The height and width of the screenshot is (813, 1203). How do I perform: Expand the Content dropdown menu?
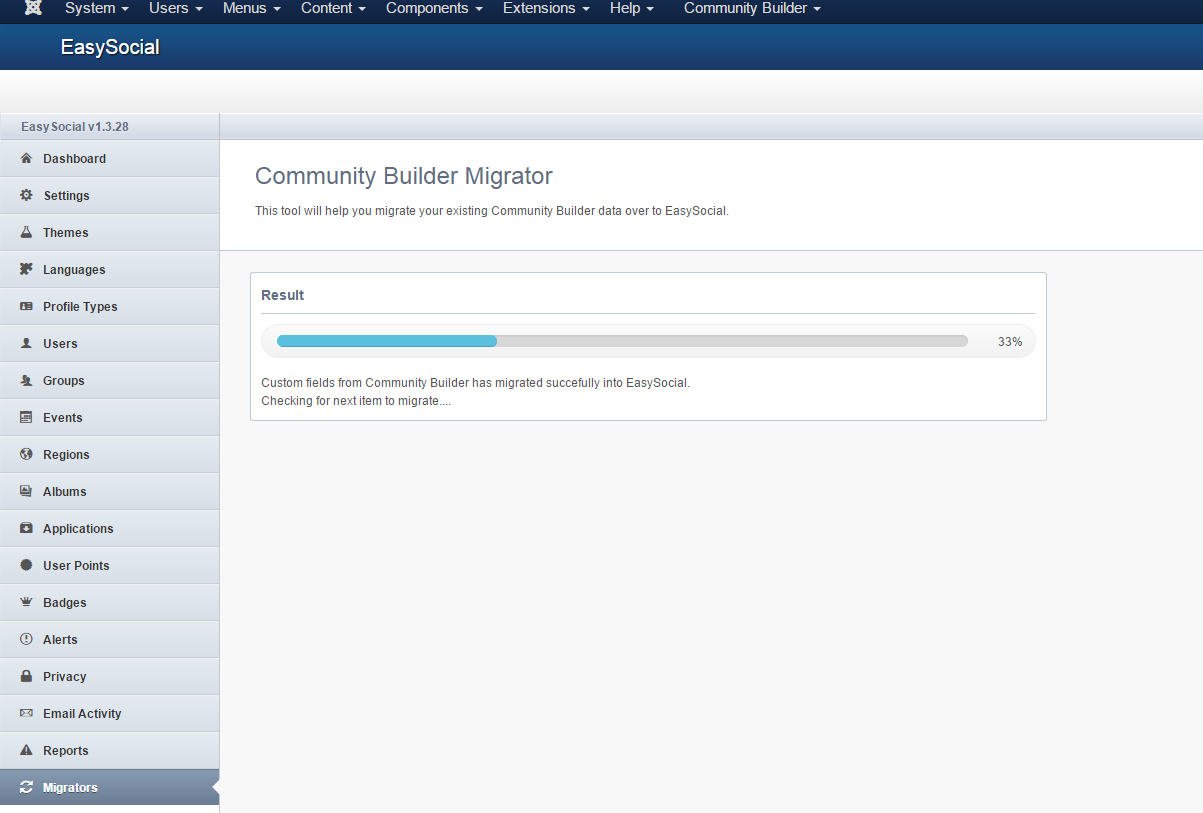(x=333, y=8)
